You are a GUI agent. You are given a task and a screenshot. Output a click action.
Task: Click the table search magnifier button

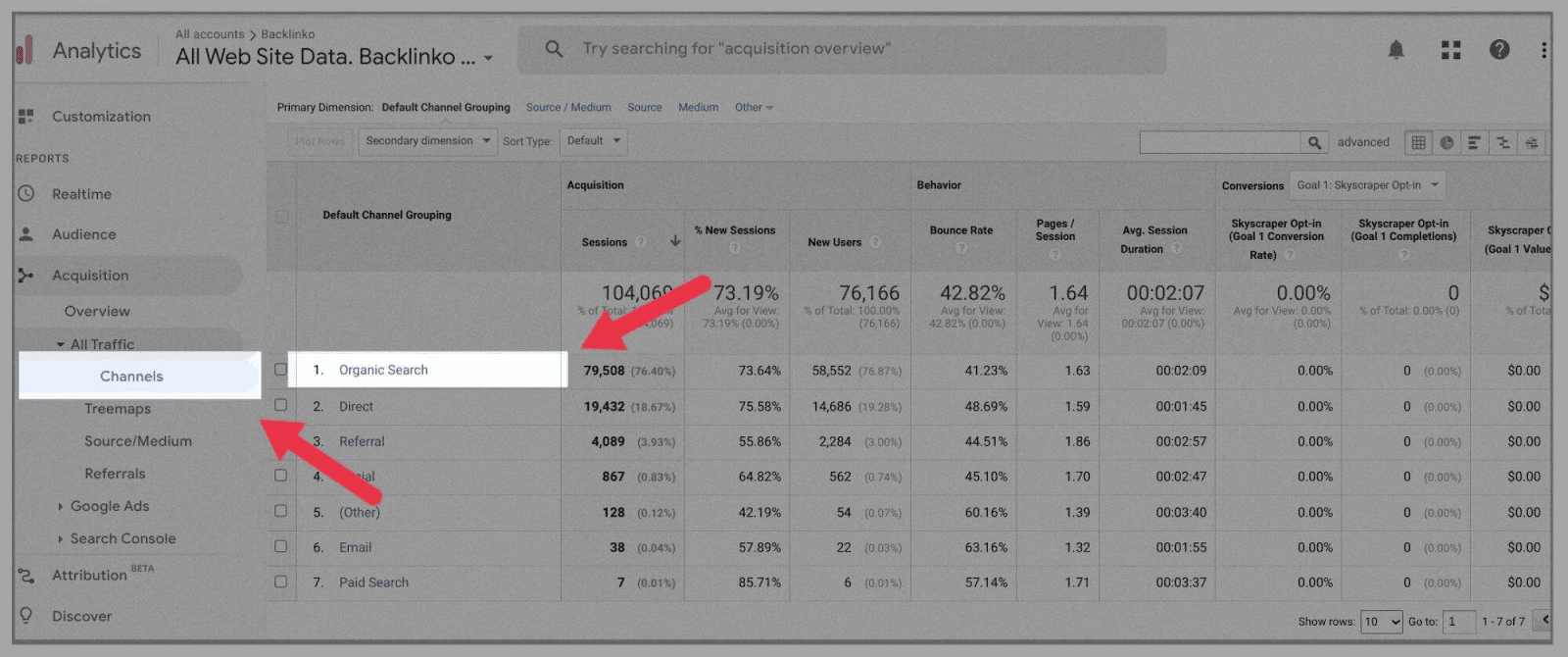click(x=1314, y=143)
